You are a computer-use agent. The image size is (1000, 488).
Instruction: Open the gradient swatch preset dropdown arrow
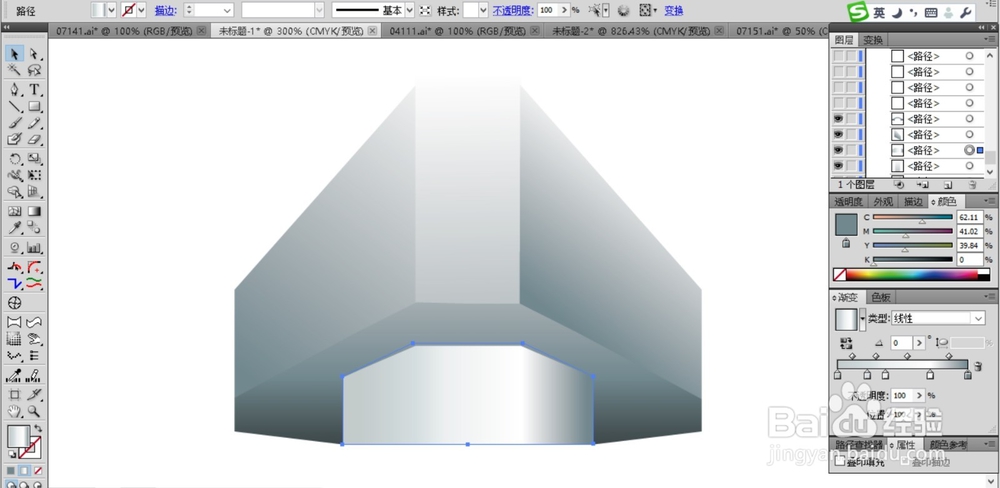(863, 318)
